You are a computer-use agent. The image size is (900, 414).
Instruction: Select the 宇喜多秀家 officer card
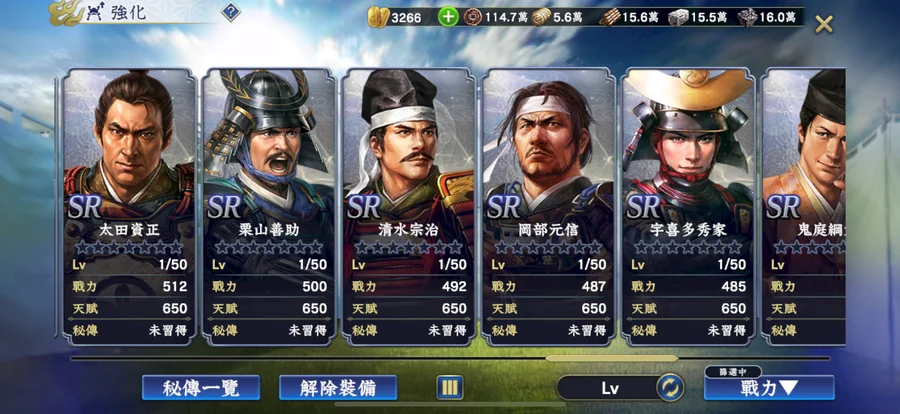coord(688,207)
